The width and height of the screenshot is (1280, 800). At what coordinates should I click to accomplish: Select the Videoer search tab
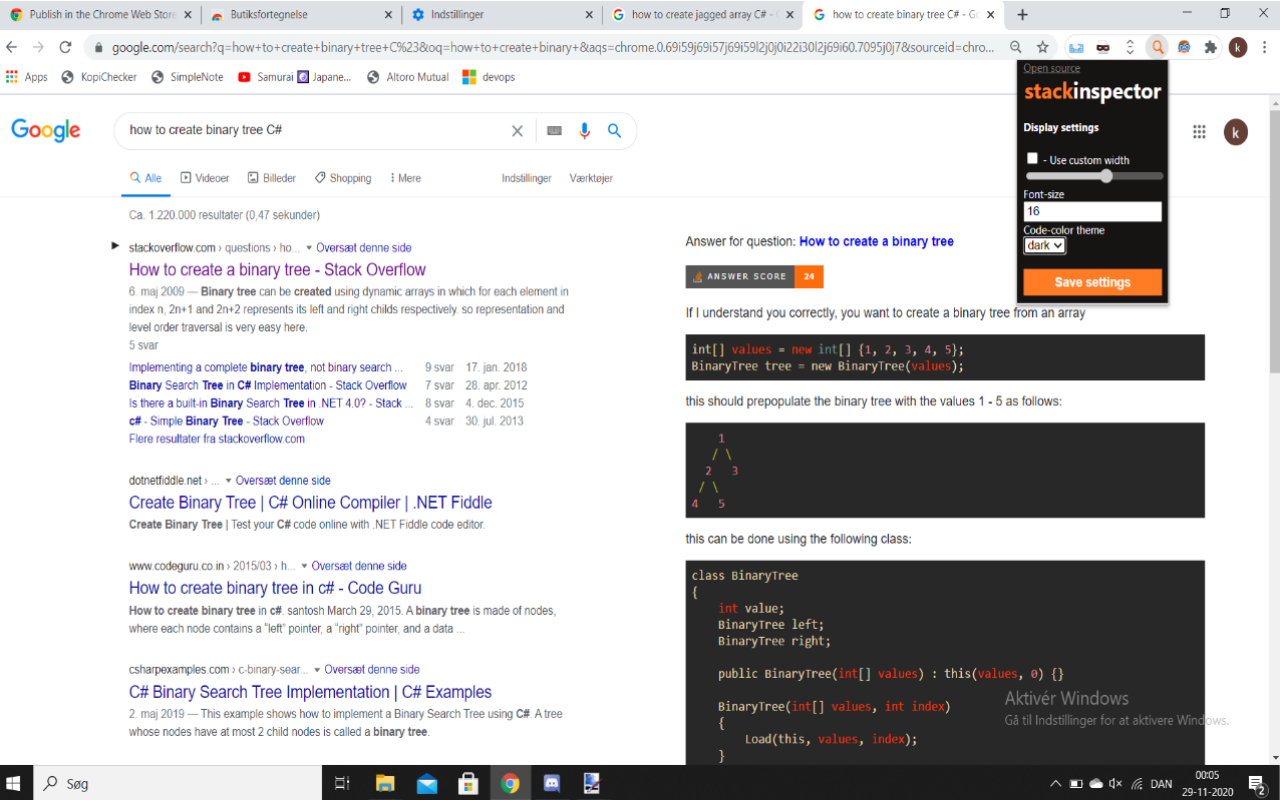coord(205,178)
